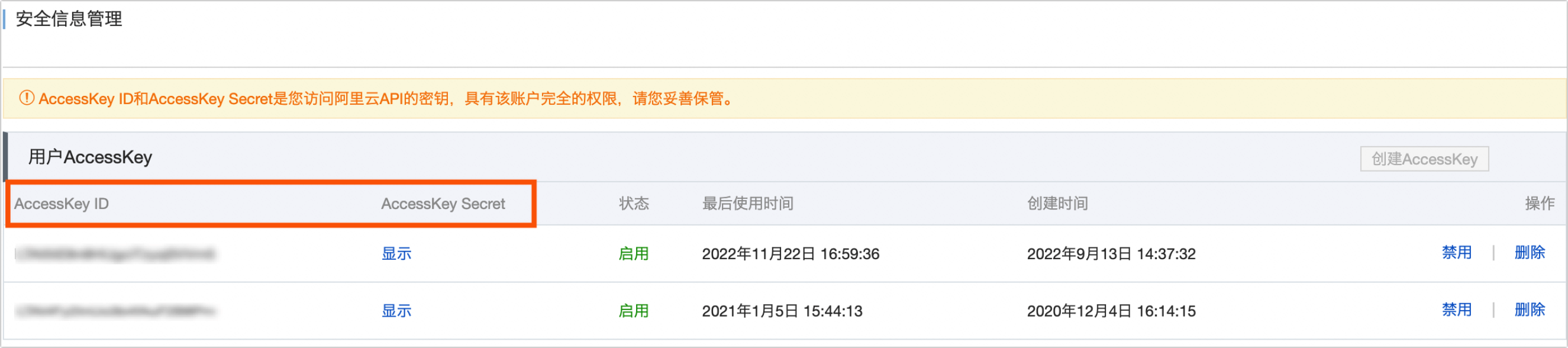Delete the AccessKey created 2020年12月4日

click(x=1529, y=310)
